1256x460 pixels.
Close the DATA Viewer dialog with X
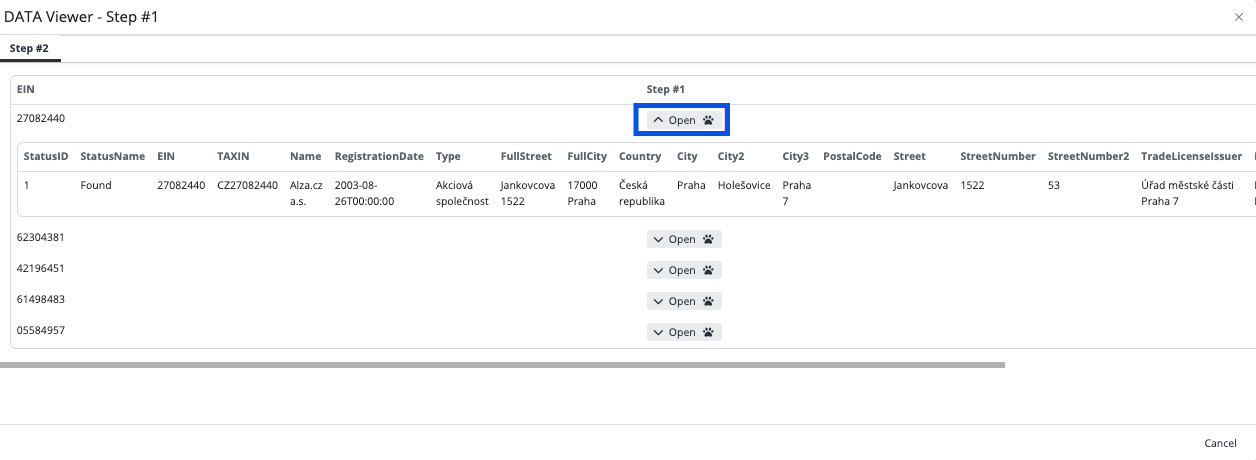[x=1239, y=17]
